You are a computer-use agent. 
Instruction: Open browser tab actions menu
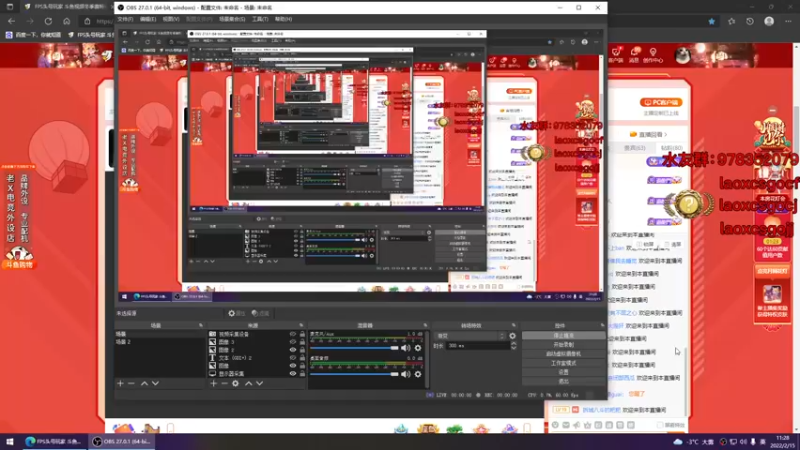(x=10, y=7)
